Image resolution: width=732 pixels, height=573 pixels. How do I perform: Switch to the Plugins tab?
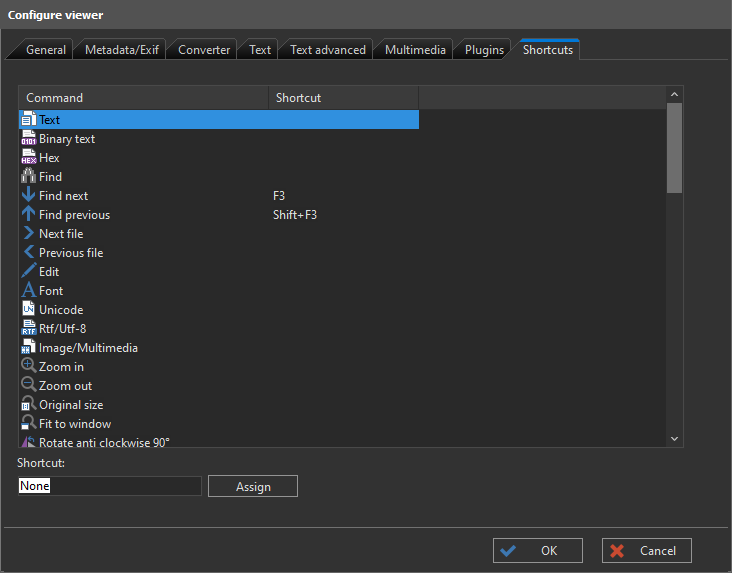484,50
